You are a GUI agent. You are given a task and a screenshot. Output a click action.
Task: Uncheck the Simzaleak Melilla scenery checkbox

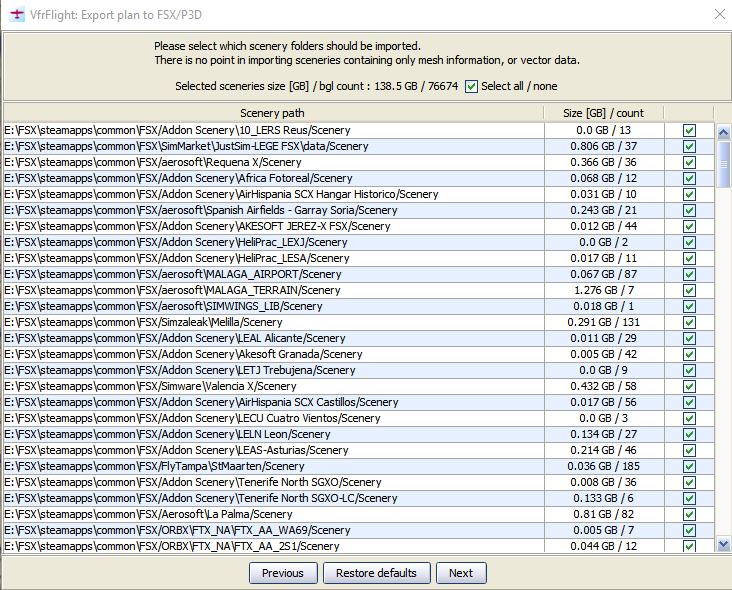[689, 322]
